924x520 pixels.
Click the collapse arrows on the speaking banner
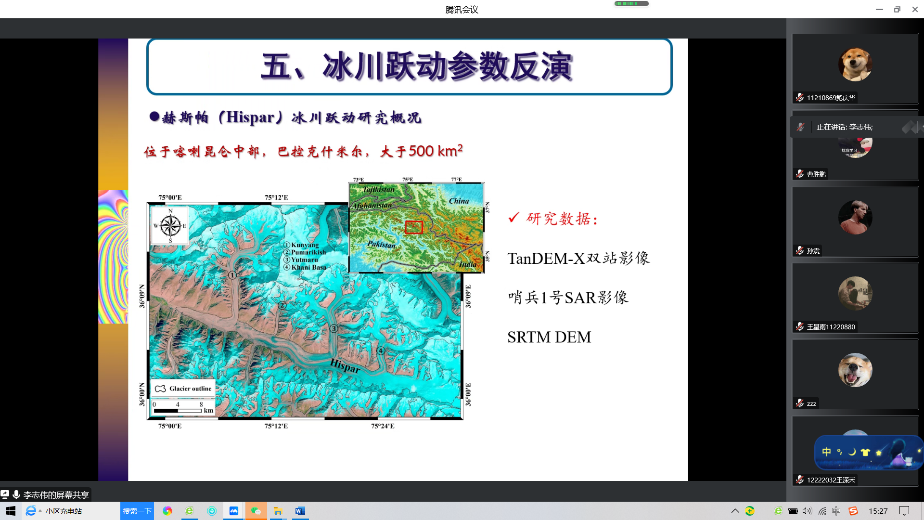pyautogui.click(x=912, y=127)
